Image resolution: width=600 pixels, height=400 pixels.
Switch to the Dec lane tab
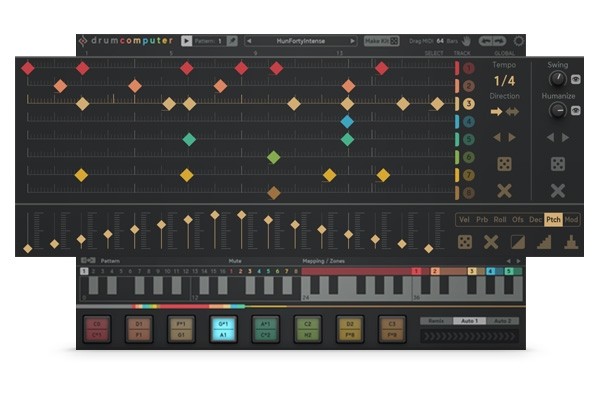coord(535,220)
